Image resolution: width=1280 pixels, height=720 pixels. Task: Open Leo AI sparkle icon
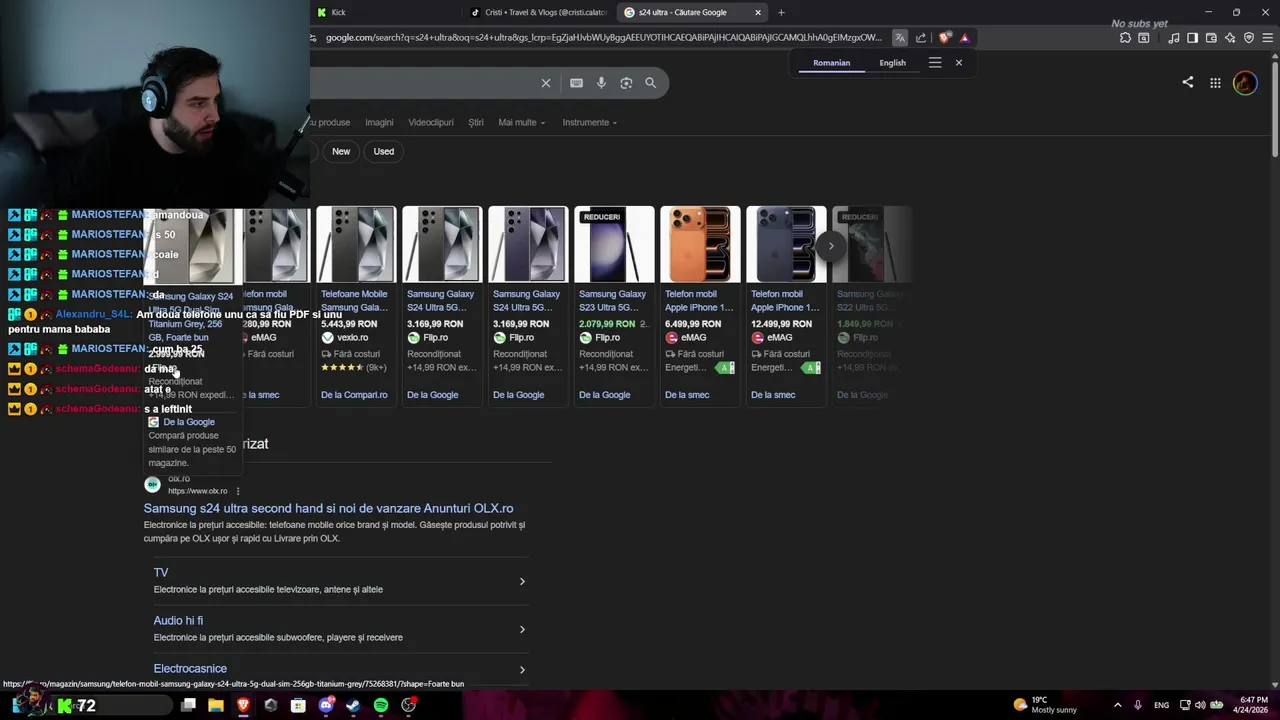(x=1230, y=38)
